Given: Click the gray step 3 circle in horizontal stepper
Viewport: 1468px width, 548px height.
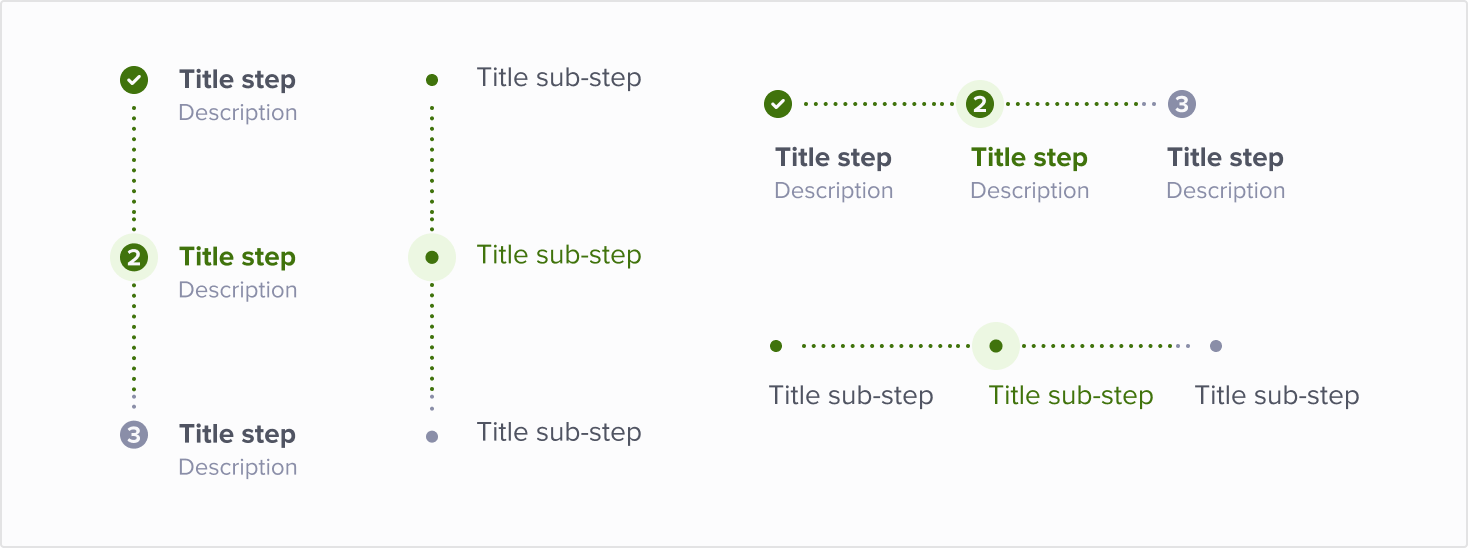Looking at the screenshot, I should click(x=1182, y=103).
